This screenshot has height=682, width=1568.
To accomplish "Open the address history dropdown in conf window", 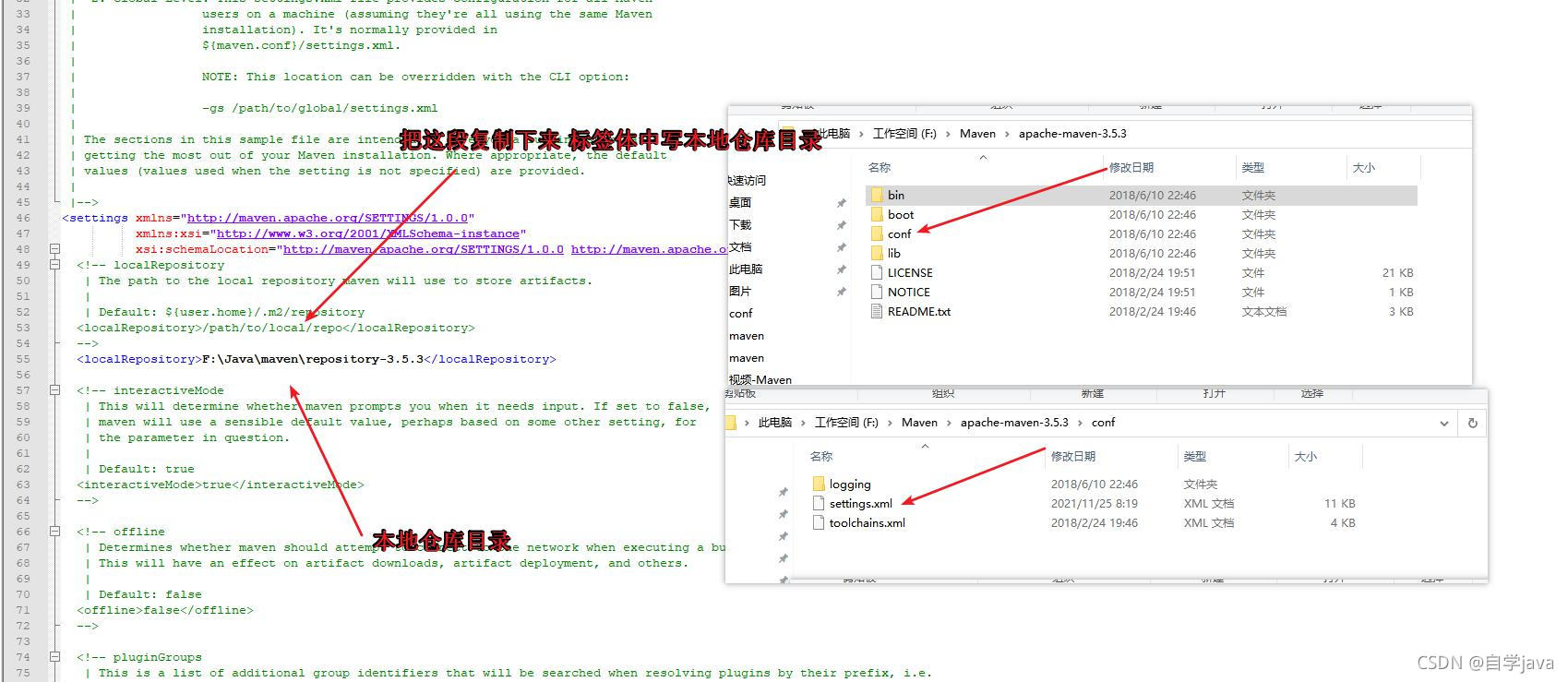I will coord(1443,423).
